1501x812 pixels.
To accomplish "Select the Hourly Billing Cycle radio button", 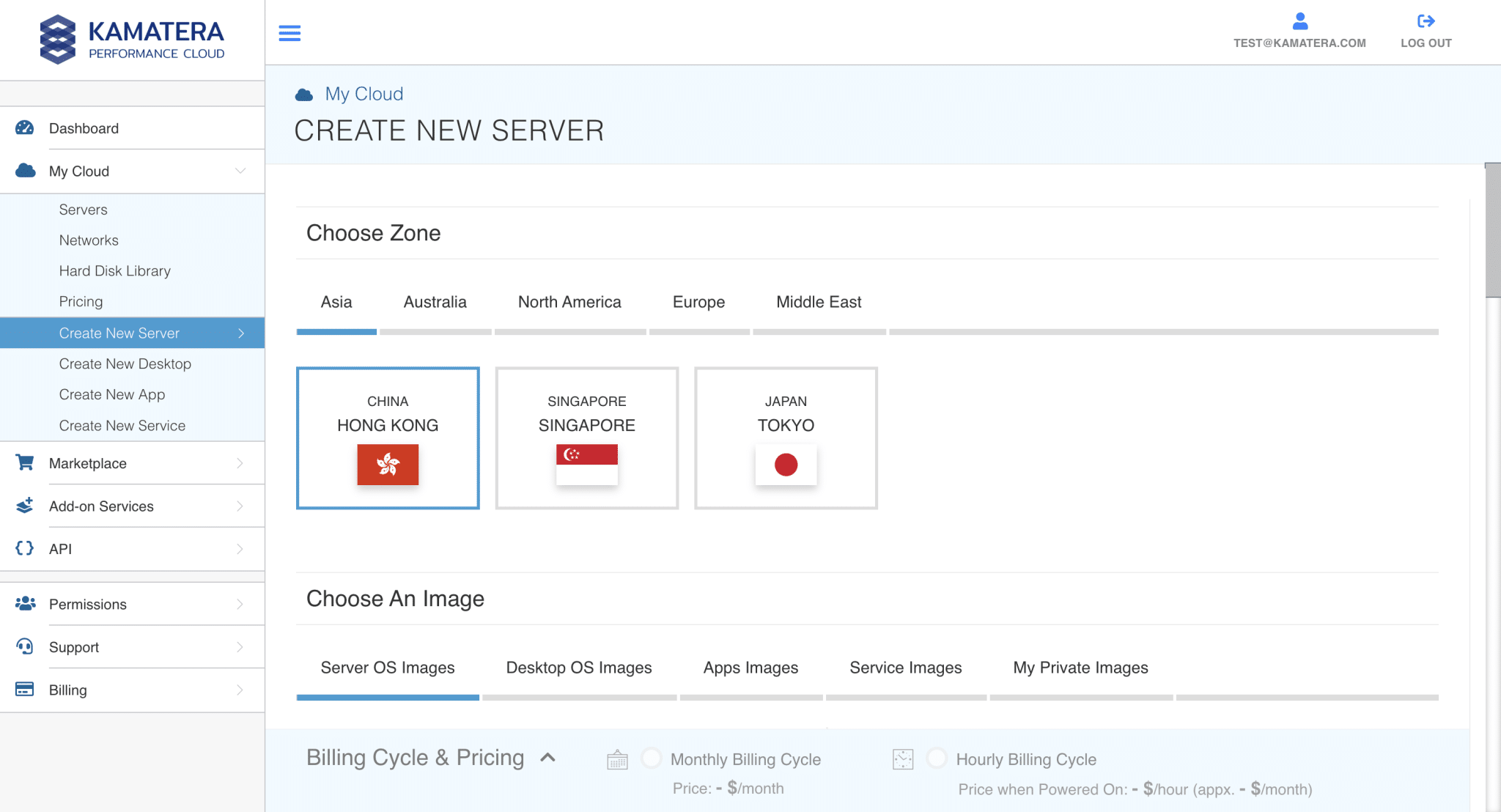I will [937, 758].
